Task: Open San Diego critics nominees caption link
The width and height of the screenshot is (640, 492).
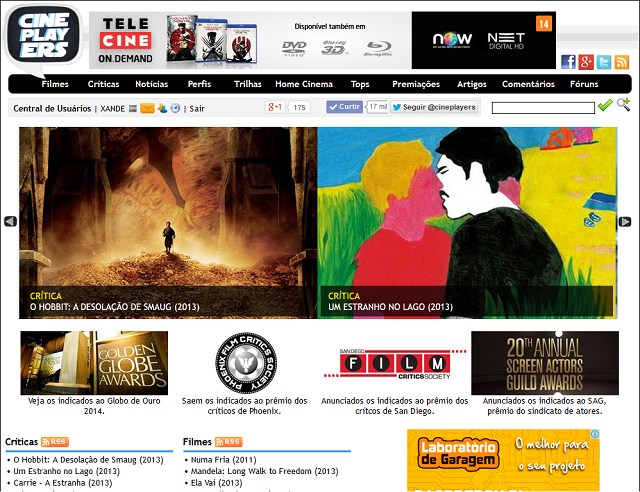Action: [395, 406]
